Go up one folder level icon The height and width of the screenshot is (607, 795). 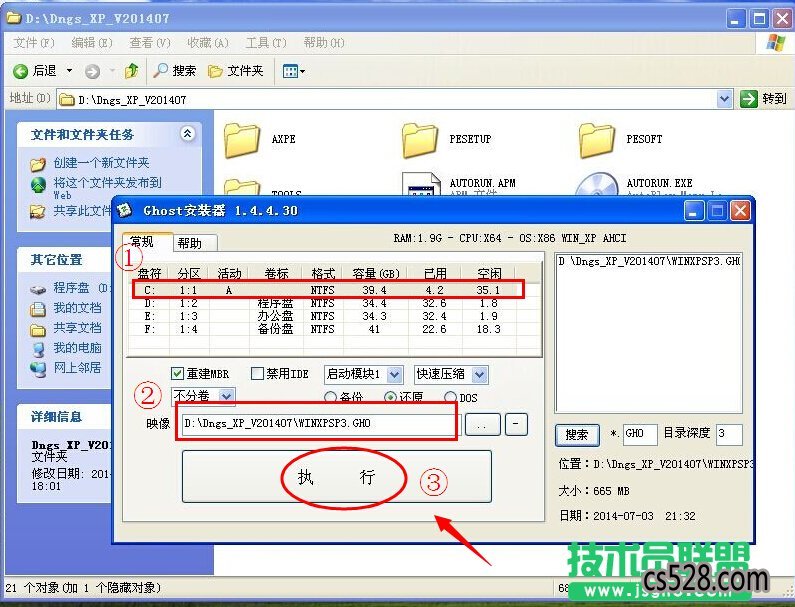[132, 71]
